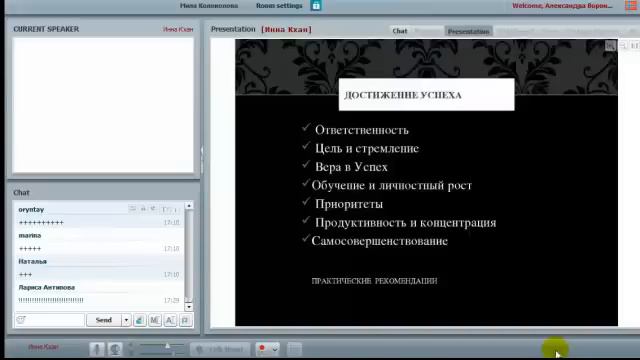Screen dimensions: 640x360
Task: Open the colorful grid icon in top-right corner
Action: [x=631, y=5]
